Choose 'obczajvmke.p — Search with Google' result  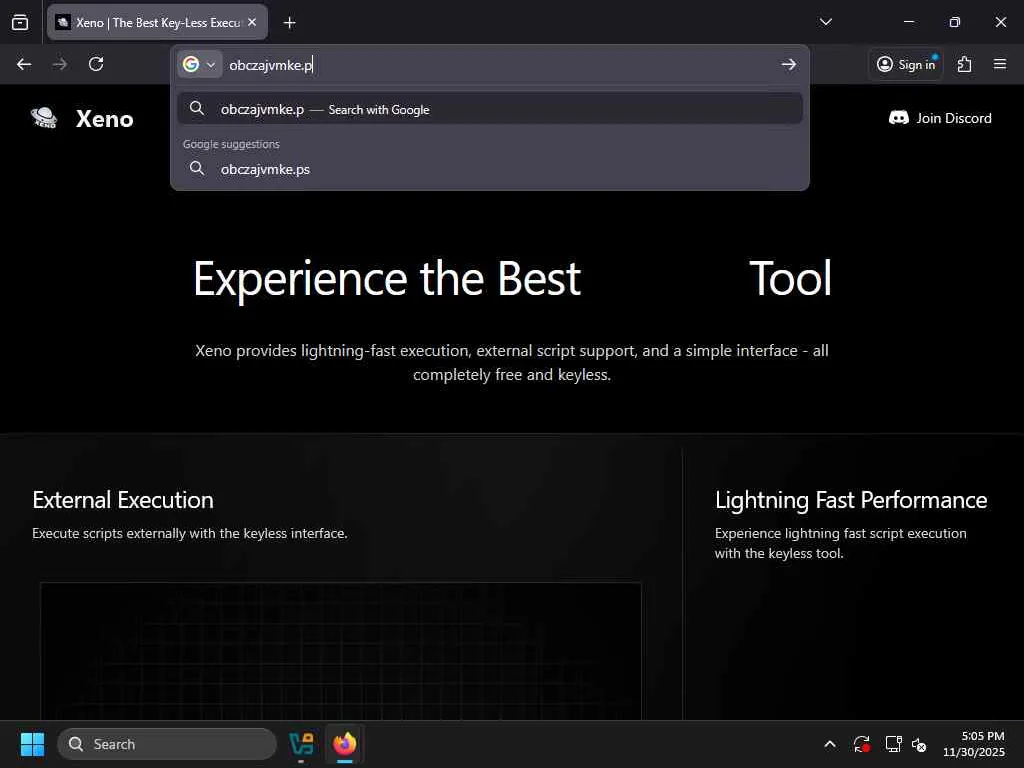click(x=490, y=109)
